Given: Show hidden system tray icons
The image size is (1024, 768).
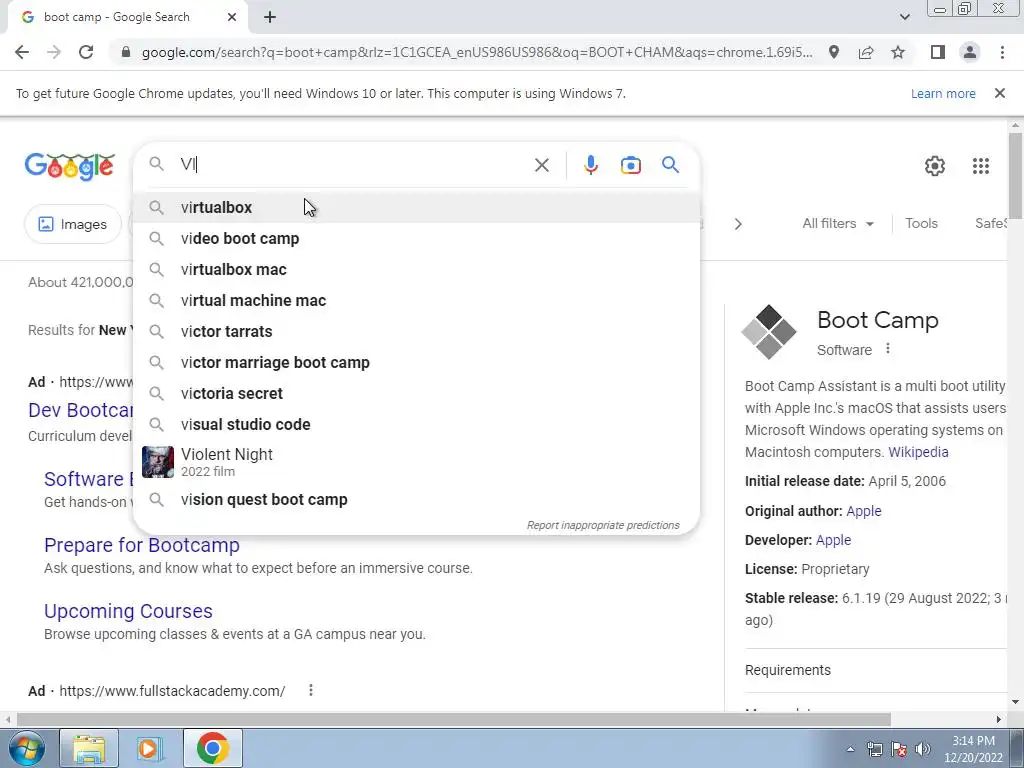Looking at the screenshot, I should pos(850,750).
